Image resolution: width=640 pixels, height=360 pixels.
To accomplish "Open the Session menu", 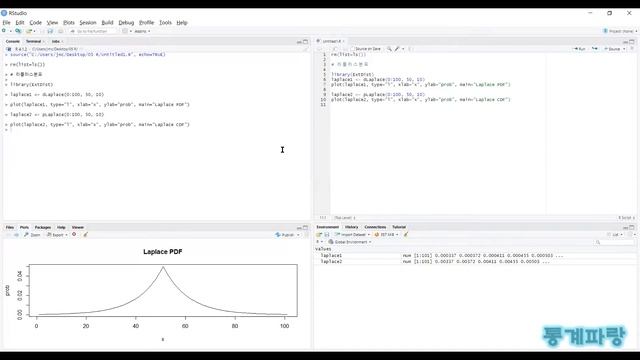I will (88, 22).
